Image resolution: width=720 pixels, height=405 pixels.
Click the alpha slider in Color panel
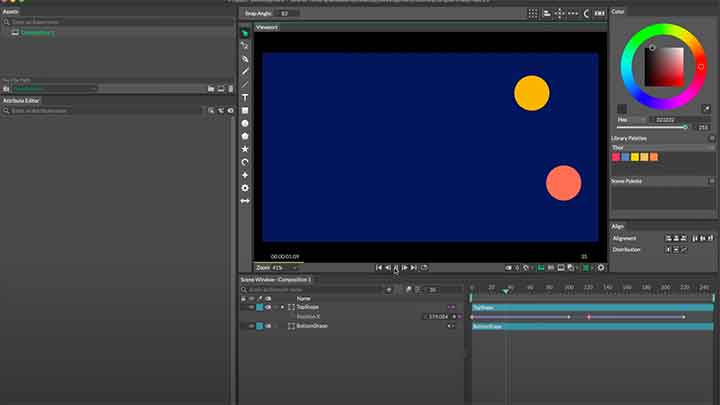(x=652, y=127)
